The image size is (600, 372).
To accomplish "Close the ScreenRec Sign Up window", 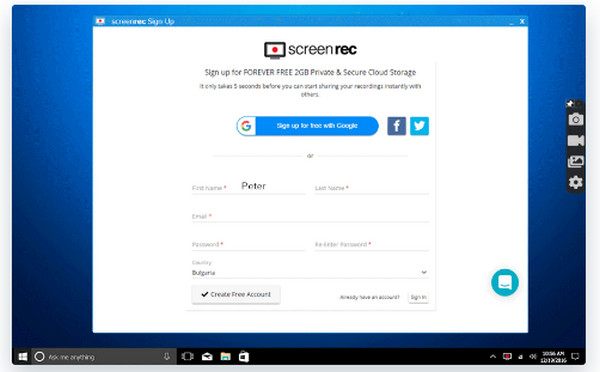I will [522, 21].
